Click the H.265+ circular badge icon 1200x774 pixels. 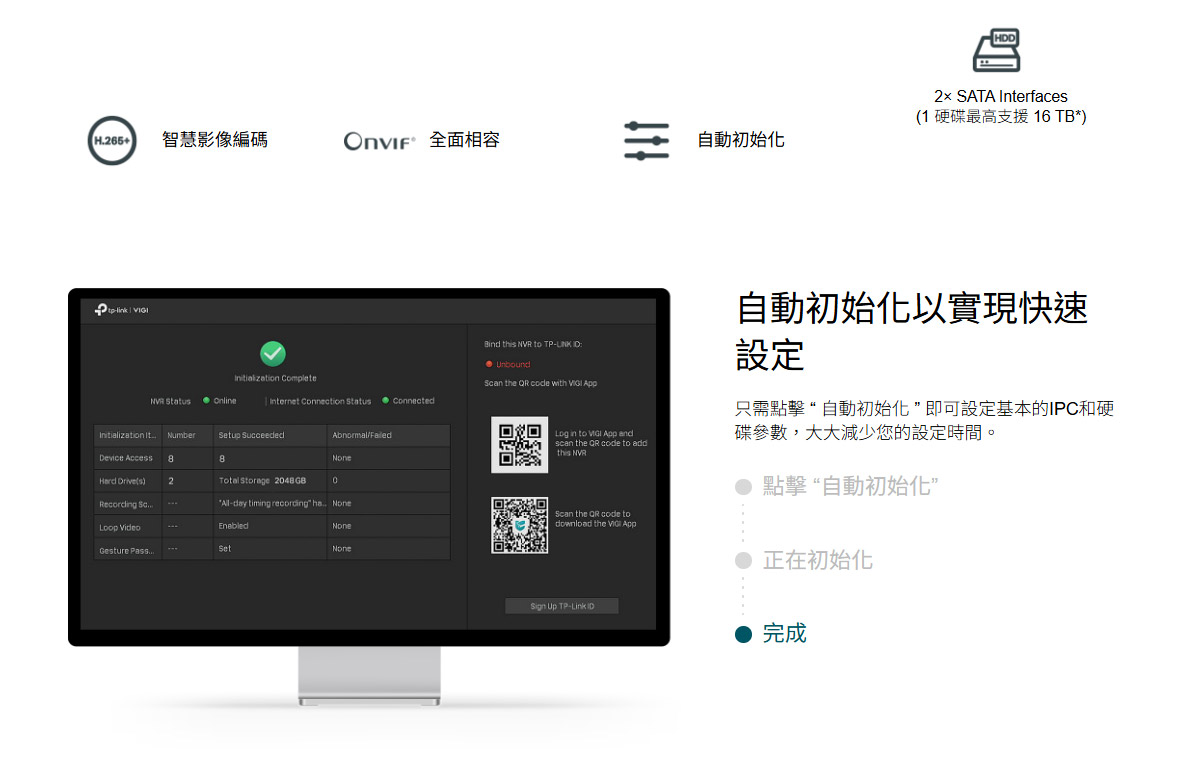click(112, 141)
